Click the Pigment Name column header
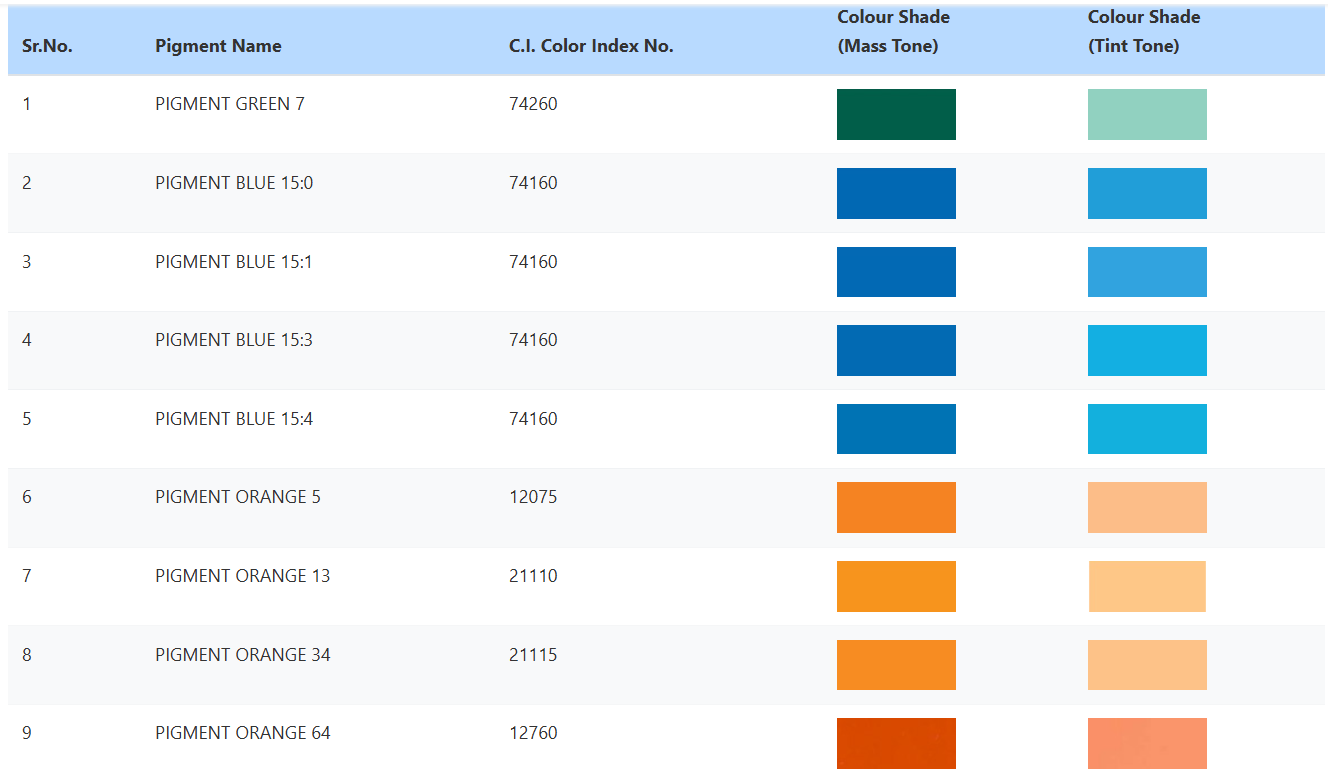 [218, 46]
